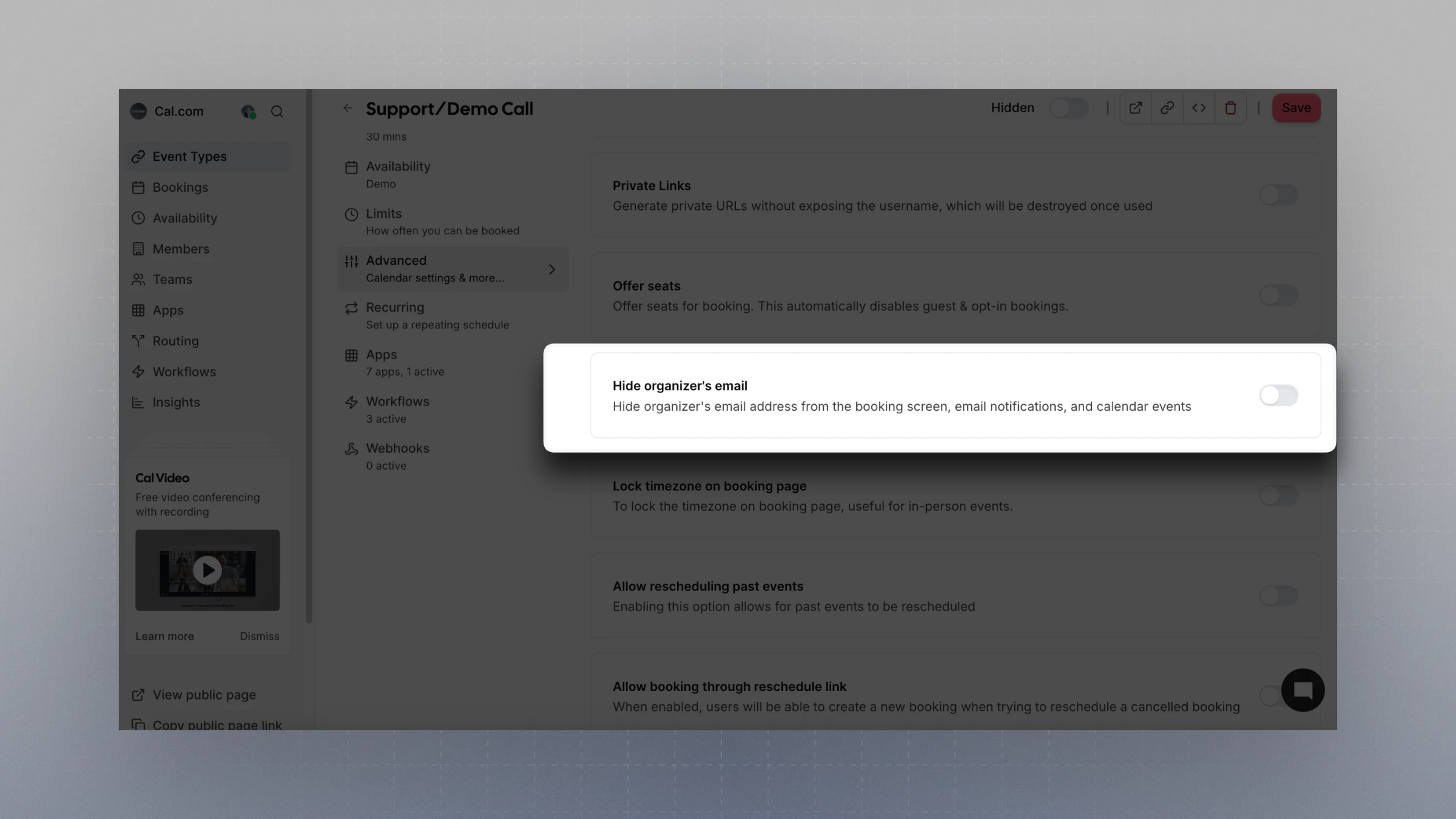Viewport: 1456px width, 819px height.
Task: Open Insights from the sidebar
Action: (176, 402)
